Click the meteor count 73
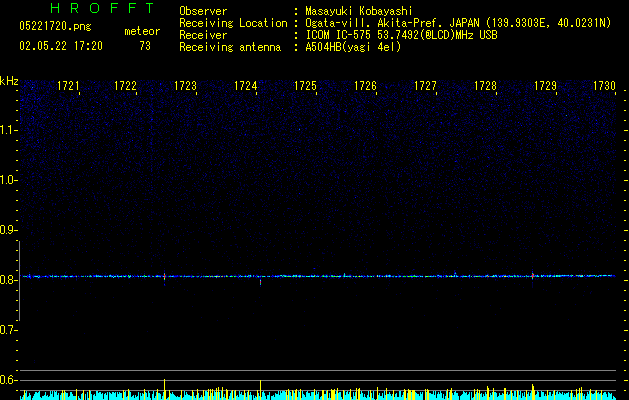The image size is (629, 400). (145, 46)
